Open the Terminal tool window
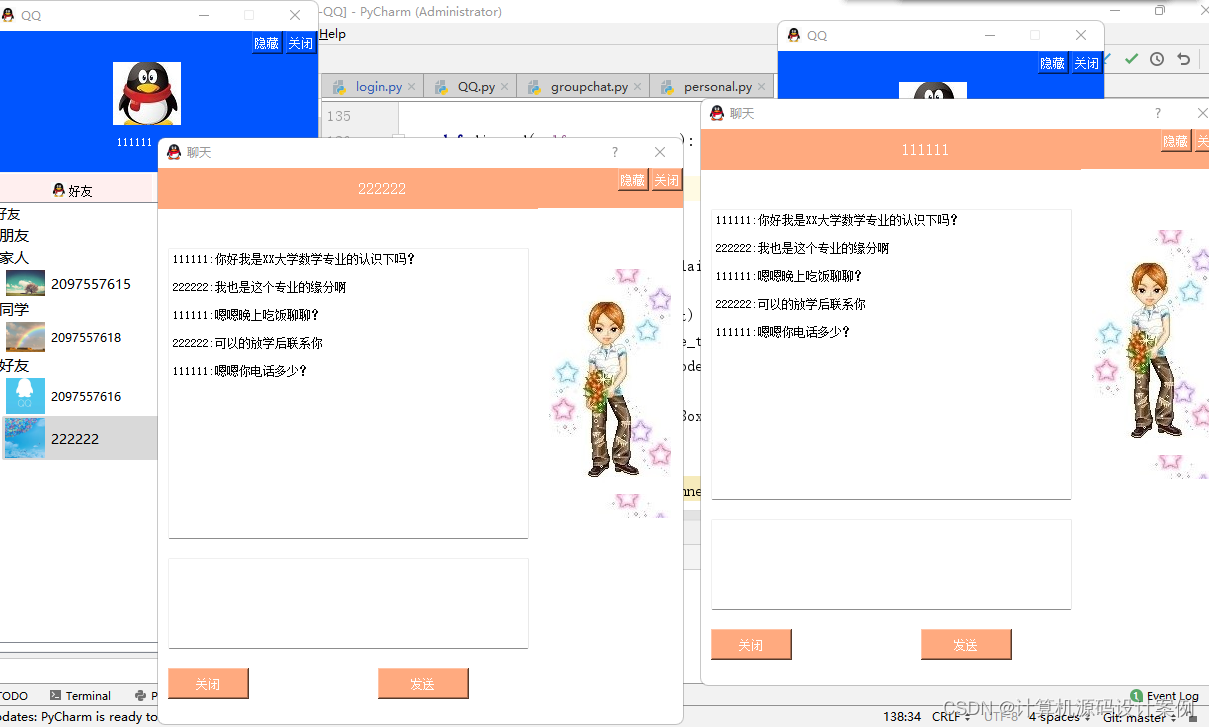1209x727 pixels. (x=80, y=696)
